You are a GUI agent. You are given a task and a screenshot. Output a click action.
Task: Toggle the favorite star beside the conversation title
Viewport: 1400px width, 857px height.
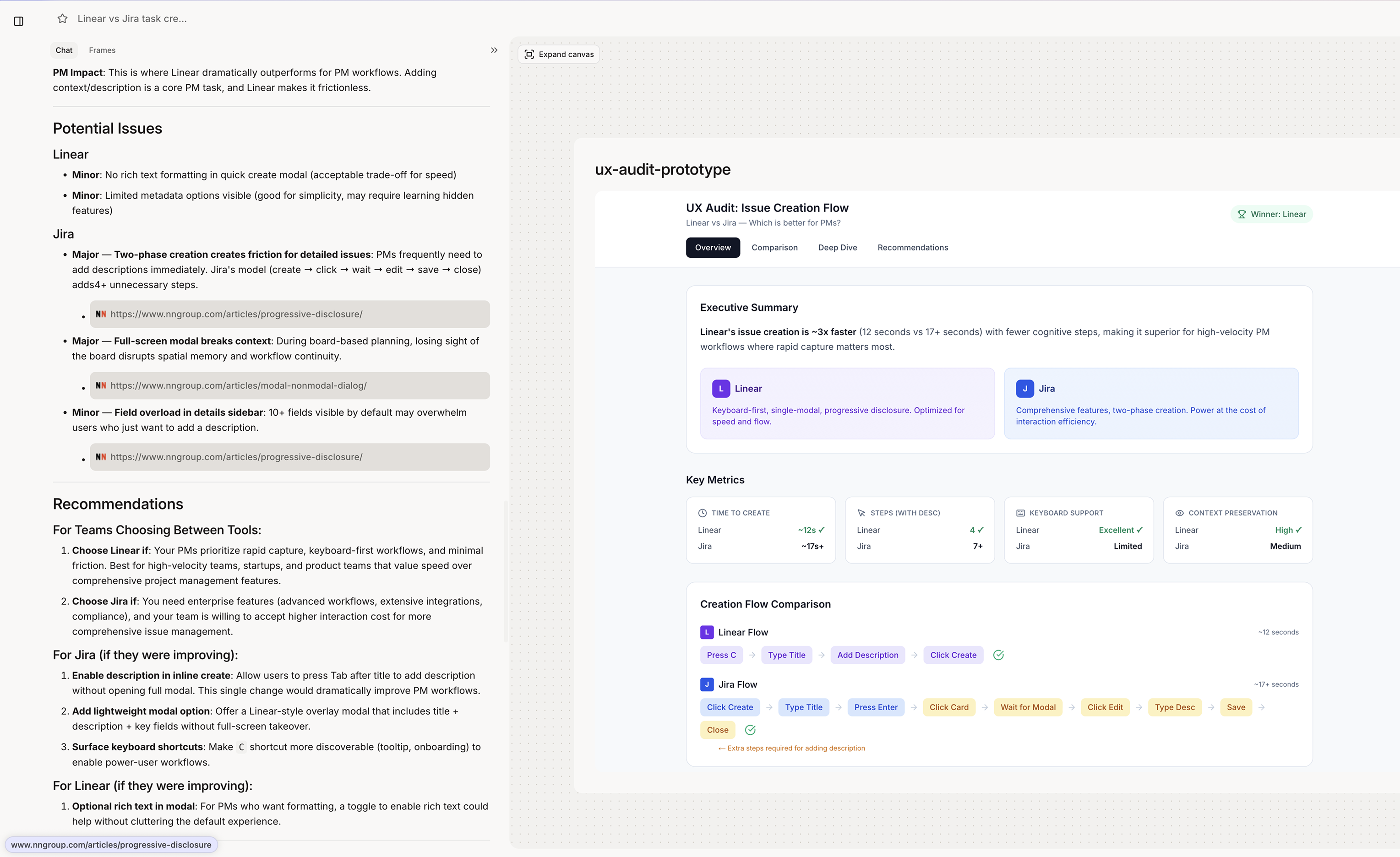62,18
